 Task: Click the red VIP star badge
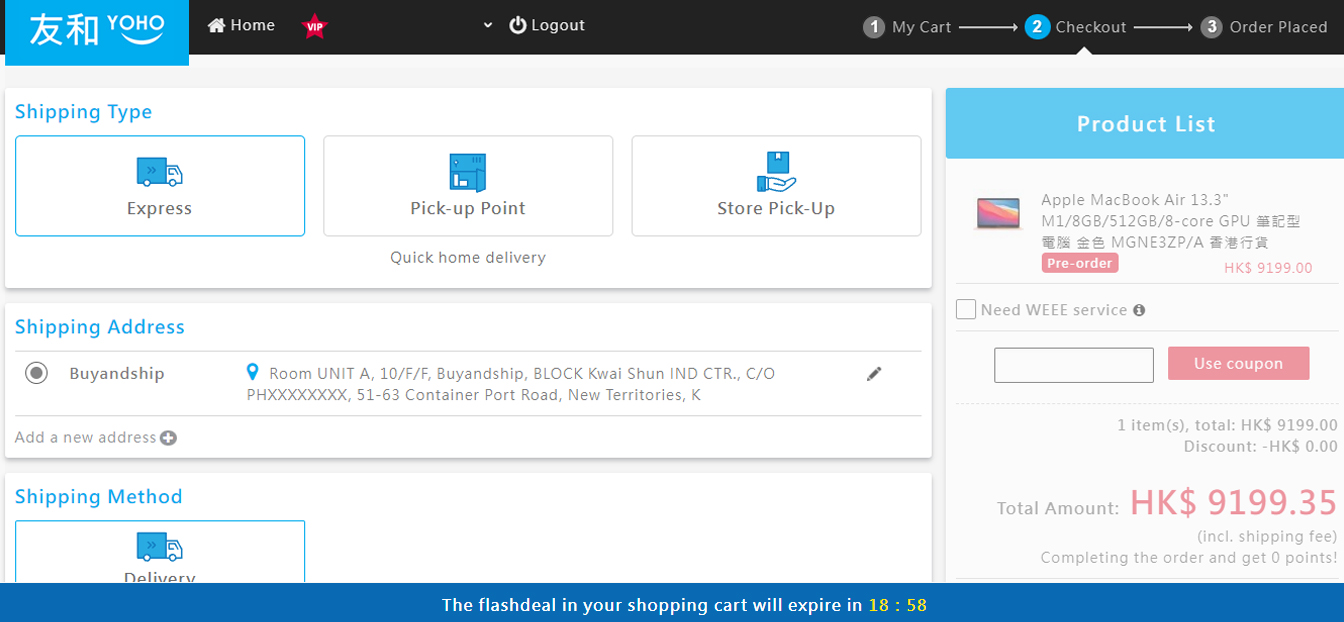[x=315, y=27]
